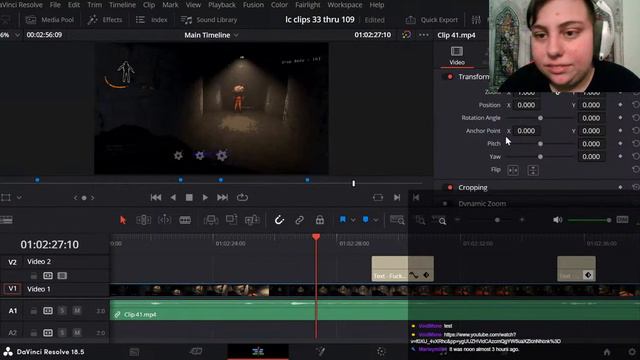The height and width of the screenshot is (360, 640).
Task: Adjust the Pitch slider
Action: click(540, 144)
